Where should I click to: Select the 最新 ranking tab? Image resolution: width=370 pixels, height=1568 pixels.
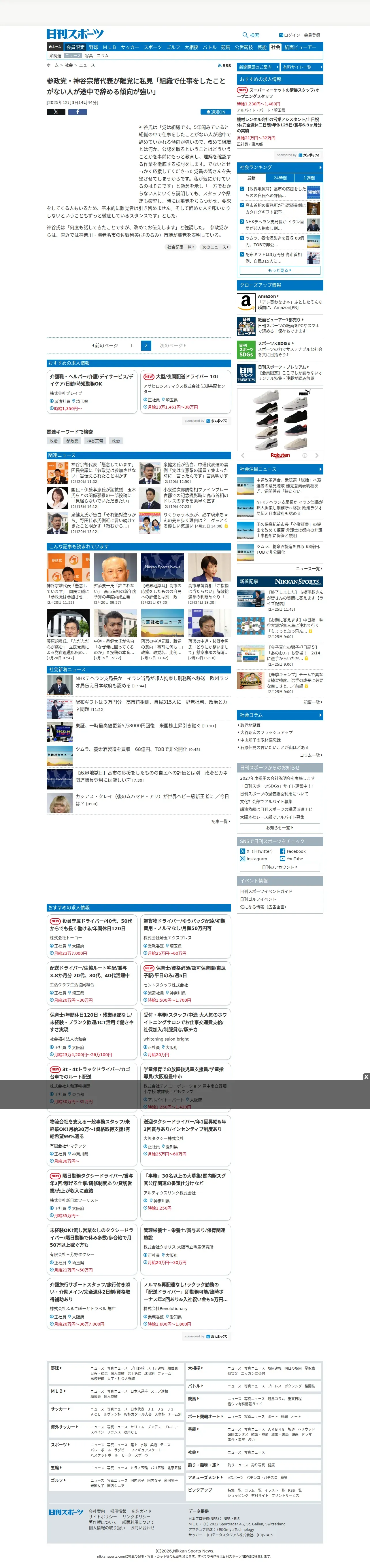(251, 178)
